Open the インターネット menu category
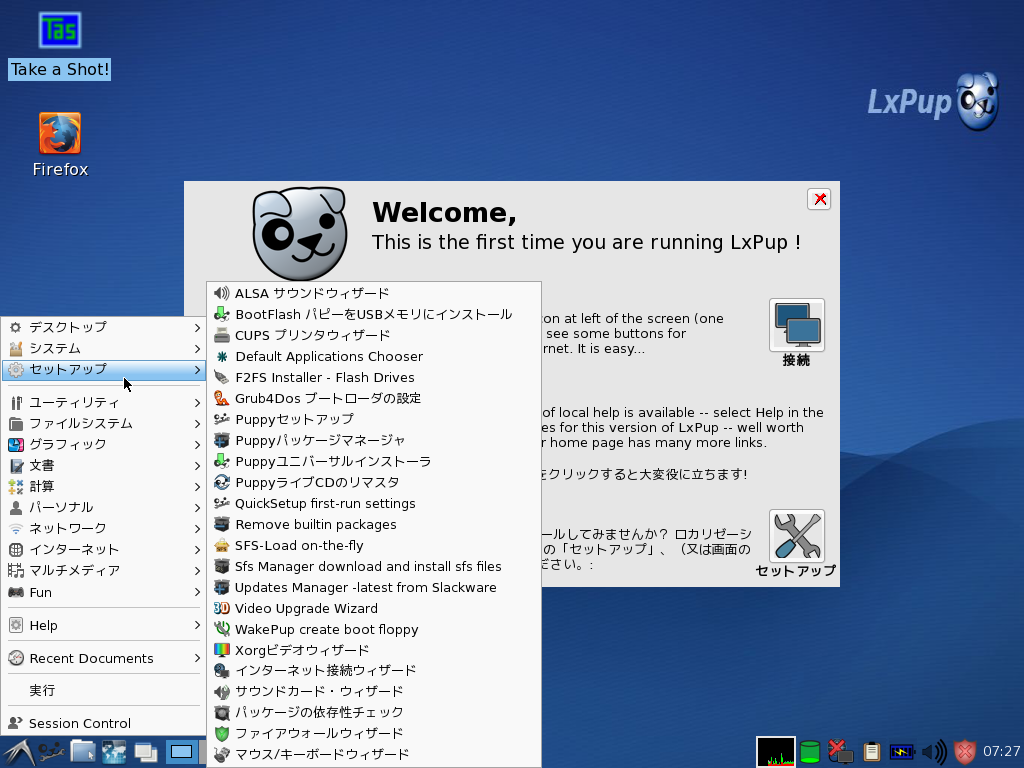1024x768 pixels. click(104, 549)
